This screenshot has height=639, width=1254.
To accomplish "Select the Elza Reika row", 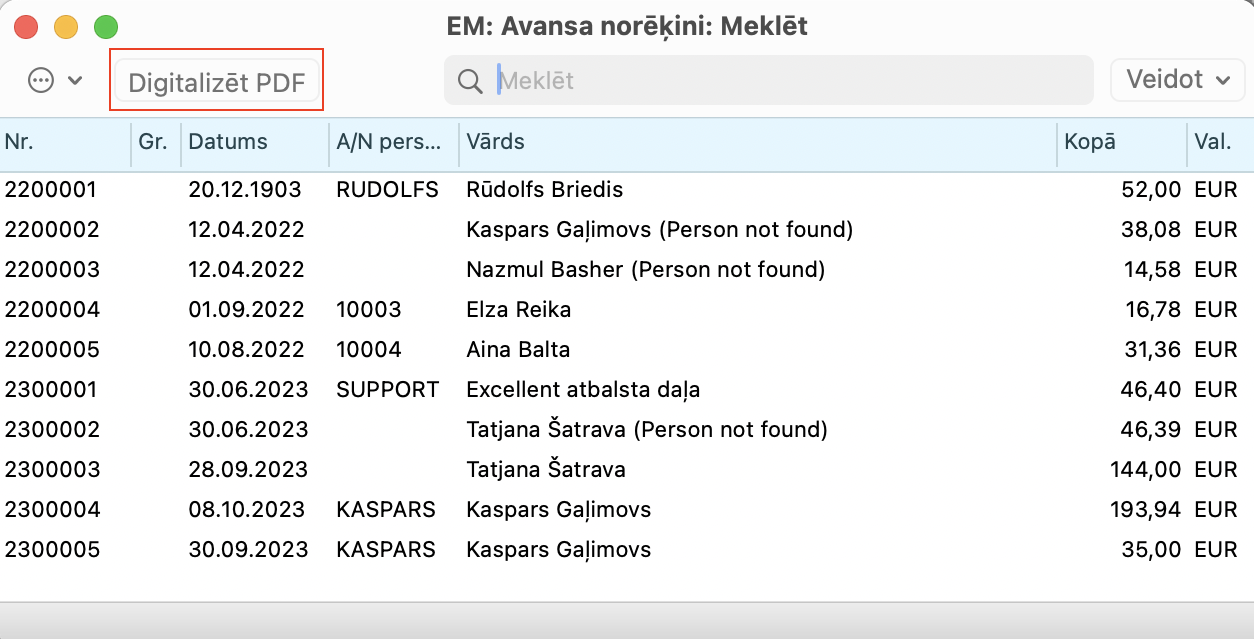I will tap(519, 310).
